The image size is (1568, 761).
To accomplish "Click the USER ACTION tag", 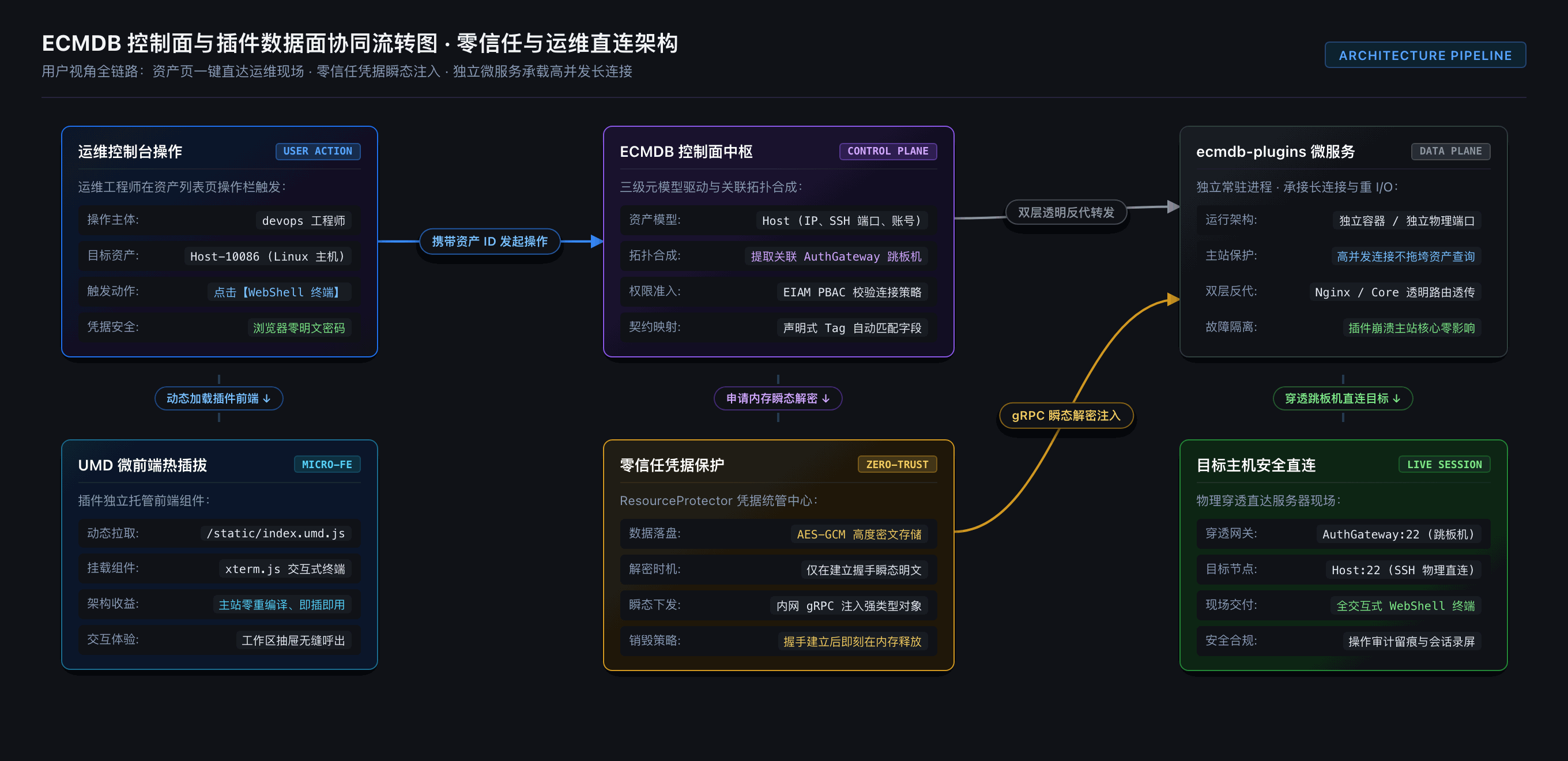I will [318, 151].
